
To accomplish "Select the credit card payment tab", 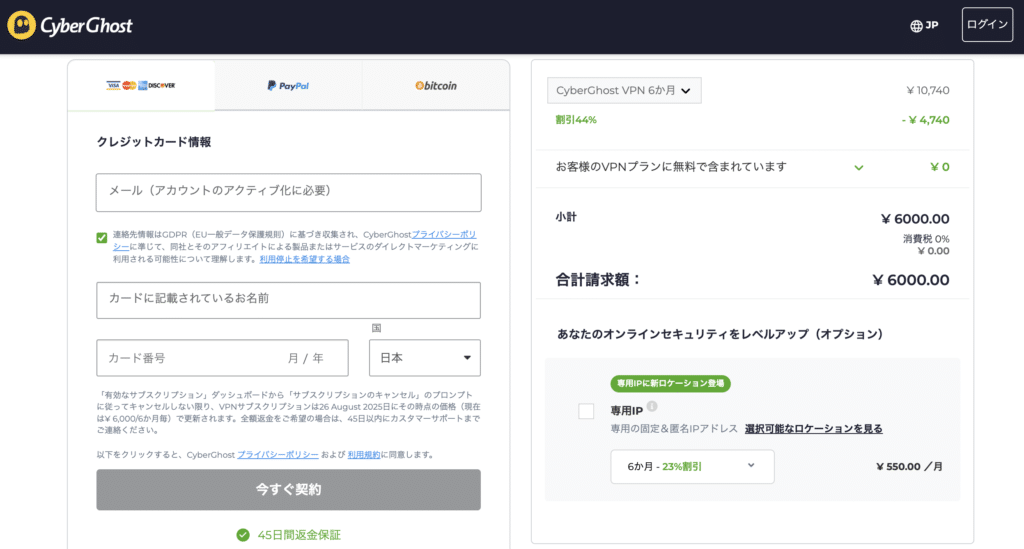I will [x=141, y=86].
